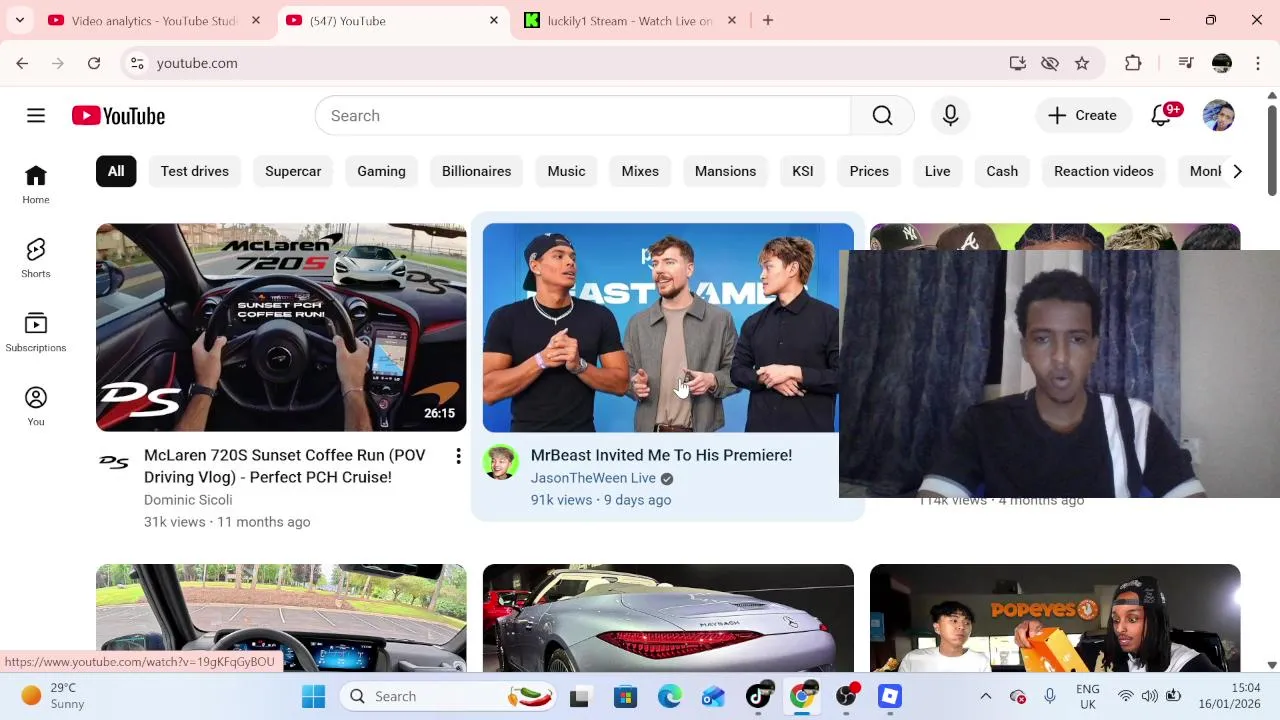Focus the YouTube search box
Viewport: 1280px width, 720px height.
583,116
